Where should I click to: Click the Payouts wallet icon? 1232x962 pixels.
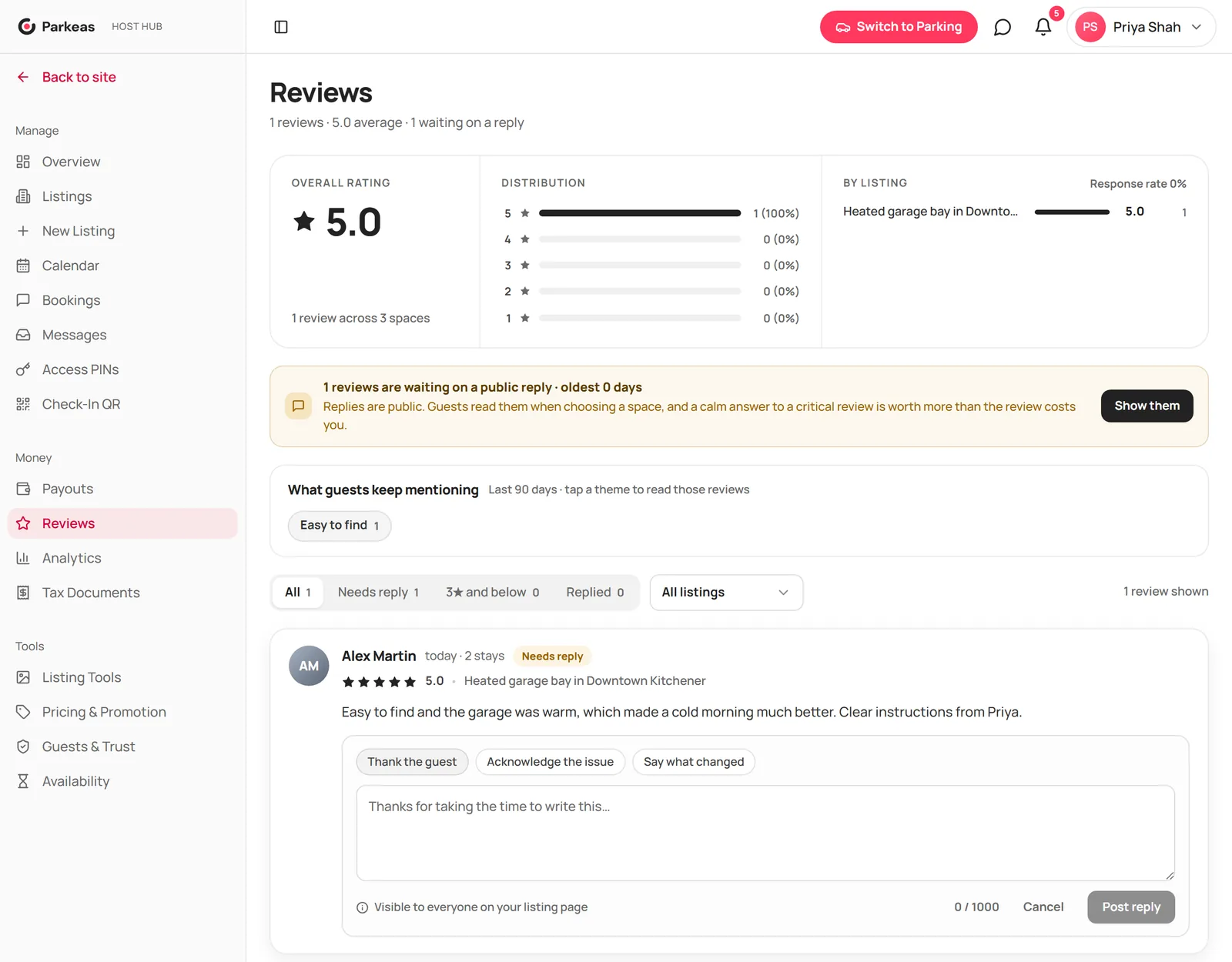[x=23, y=489]
